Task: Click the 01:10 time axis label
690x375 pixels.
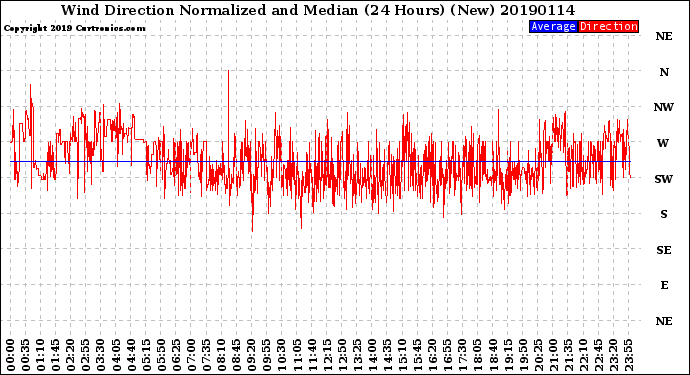Action: [x=40, y=355]
